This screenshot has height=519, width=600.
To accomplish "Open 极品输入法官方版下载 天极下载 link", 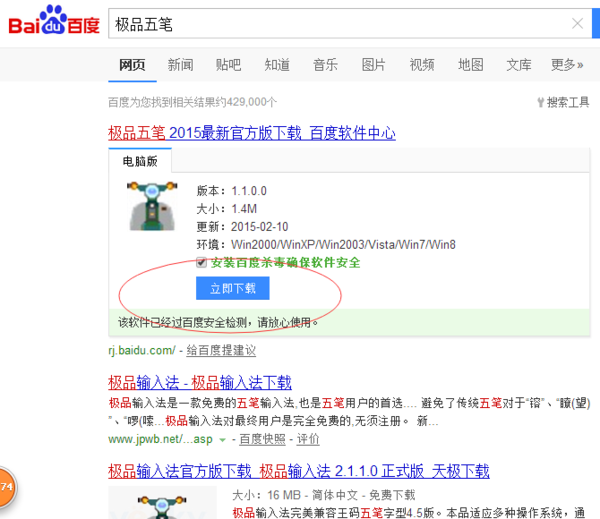I will click(298, 471).
